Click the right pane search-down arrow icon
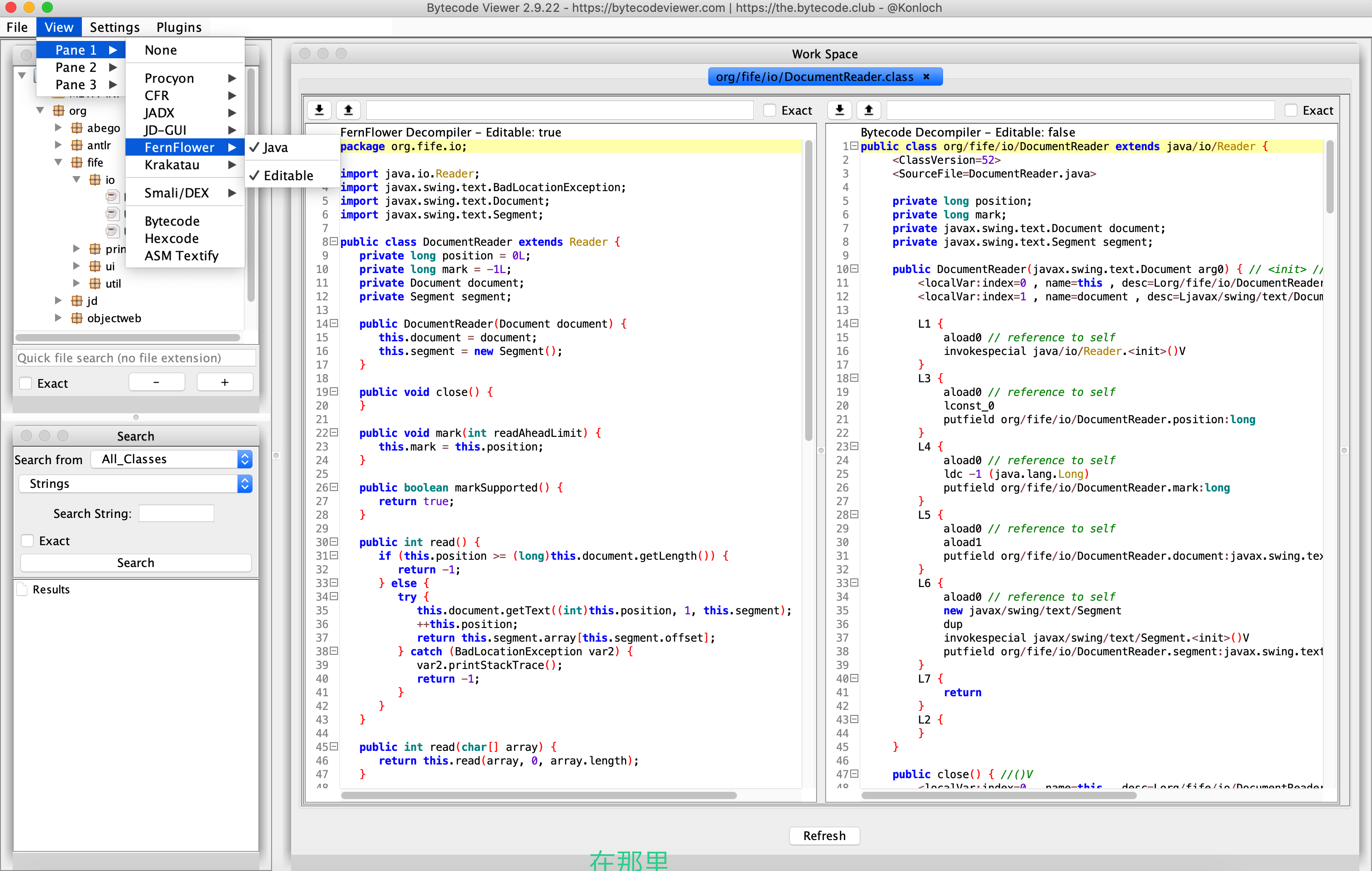This screenshot has width=1372, height=871. click(x=839, y=110)
